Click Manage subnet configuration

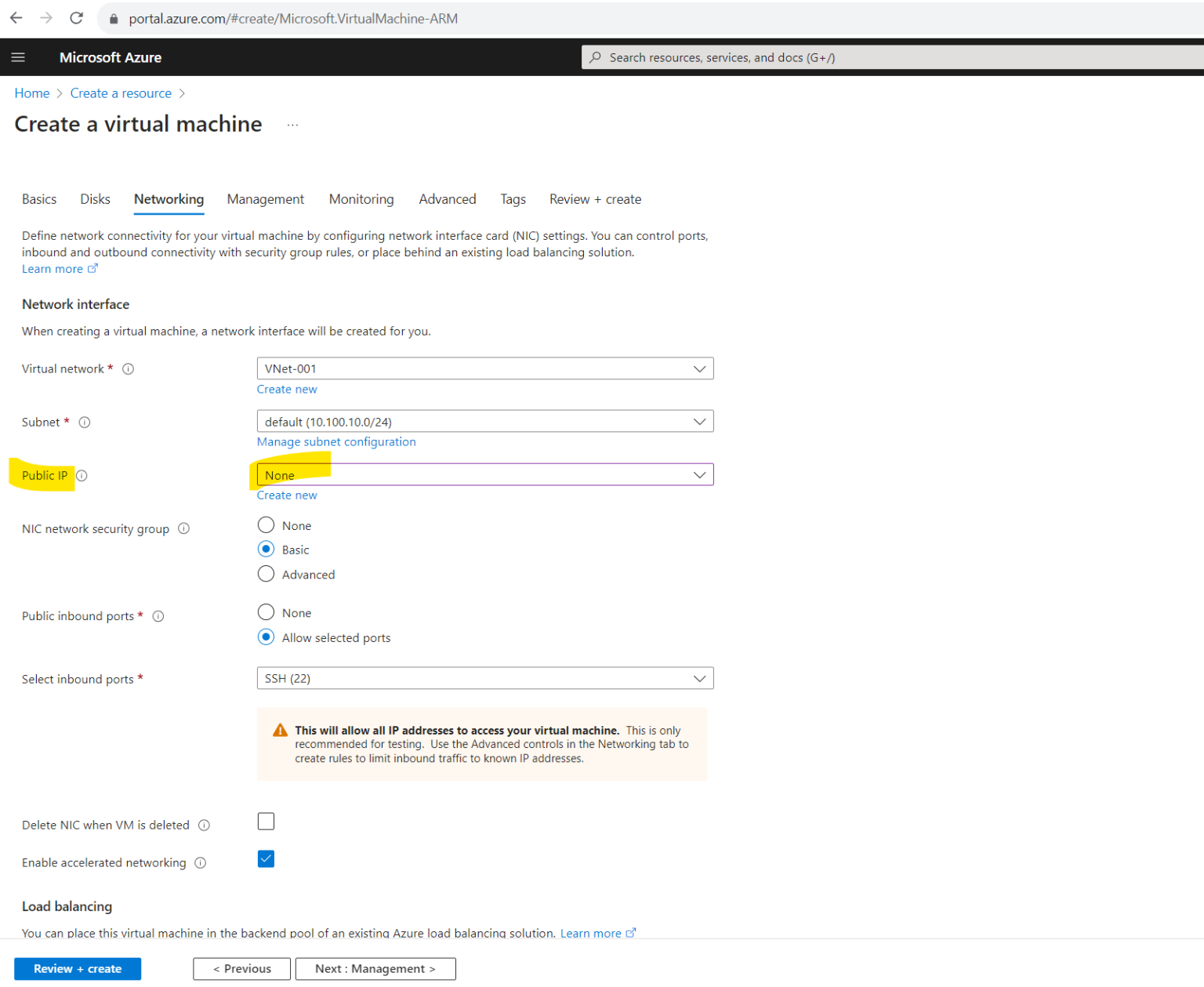coord(335,441)
